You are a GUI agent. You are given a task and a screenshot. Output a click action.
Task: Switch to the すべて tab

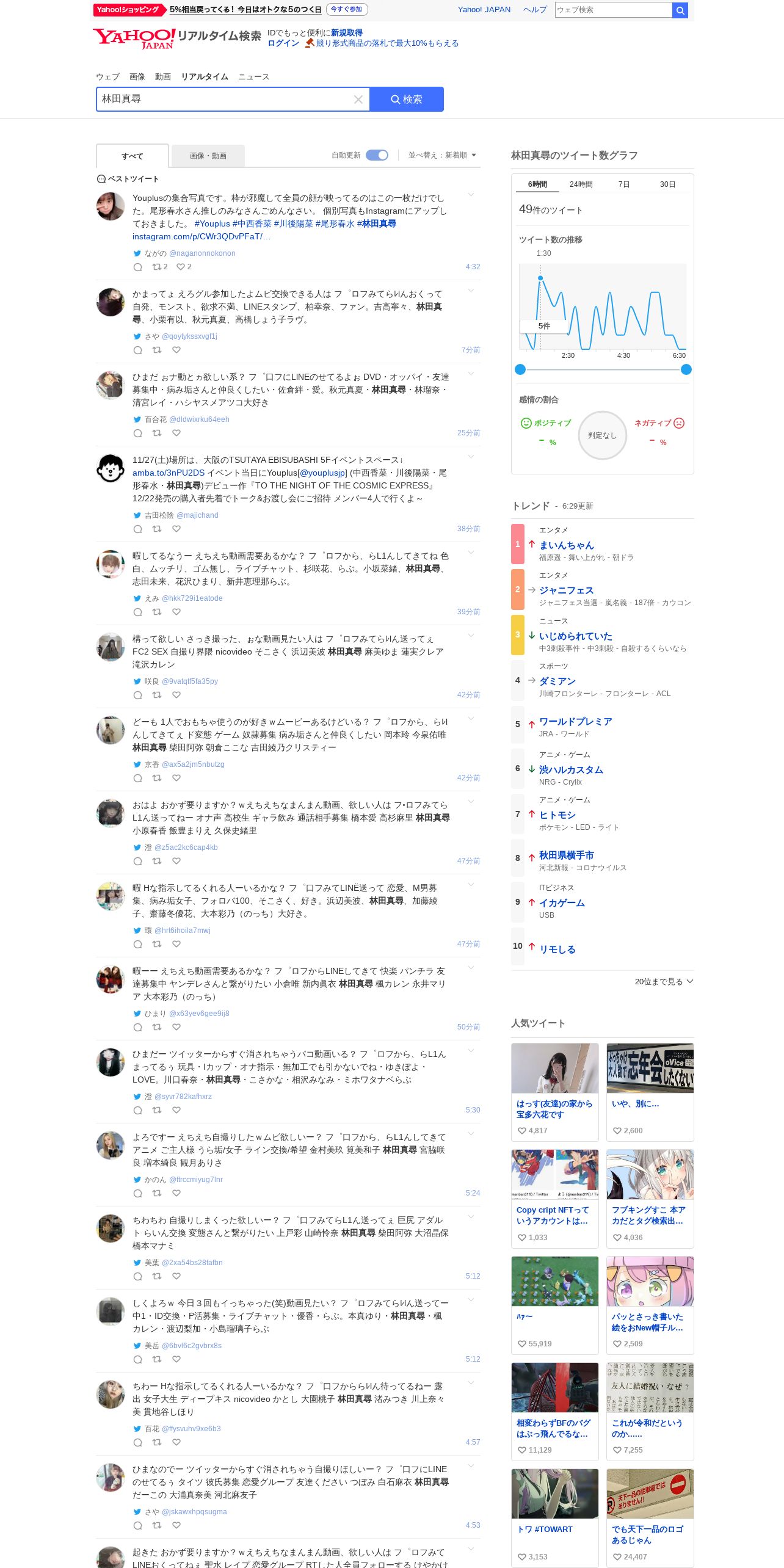click(132, 156)
